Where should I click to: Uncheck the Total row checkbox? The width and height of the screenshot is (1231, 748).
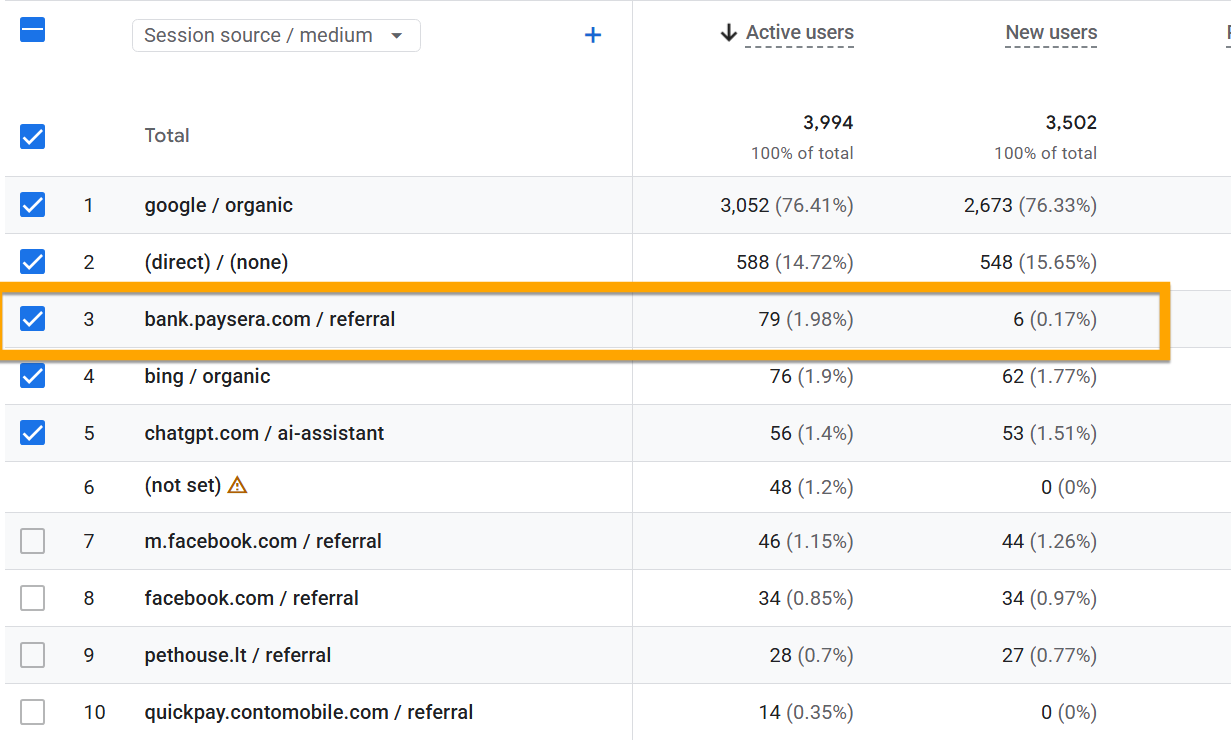(x=33, y=136)
